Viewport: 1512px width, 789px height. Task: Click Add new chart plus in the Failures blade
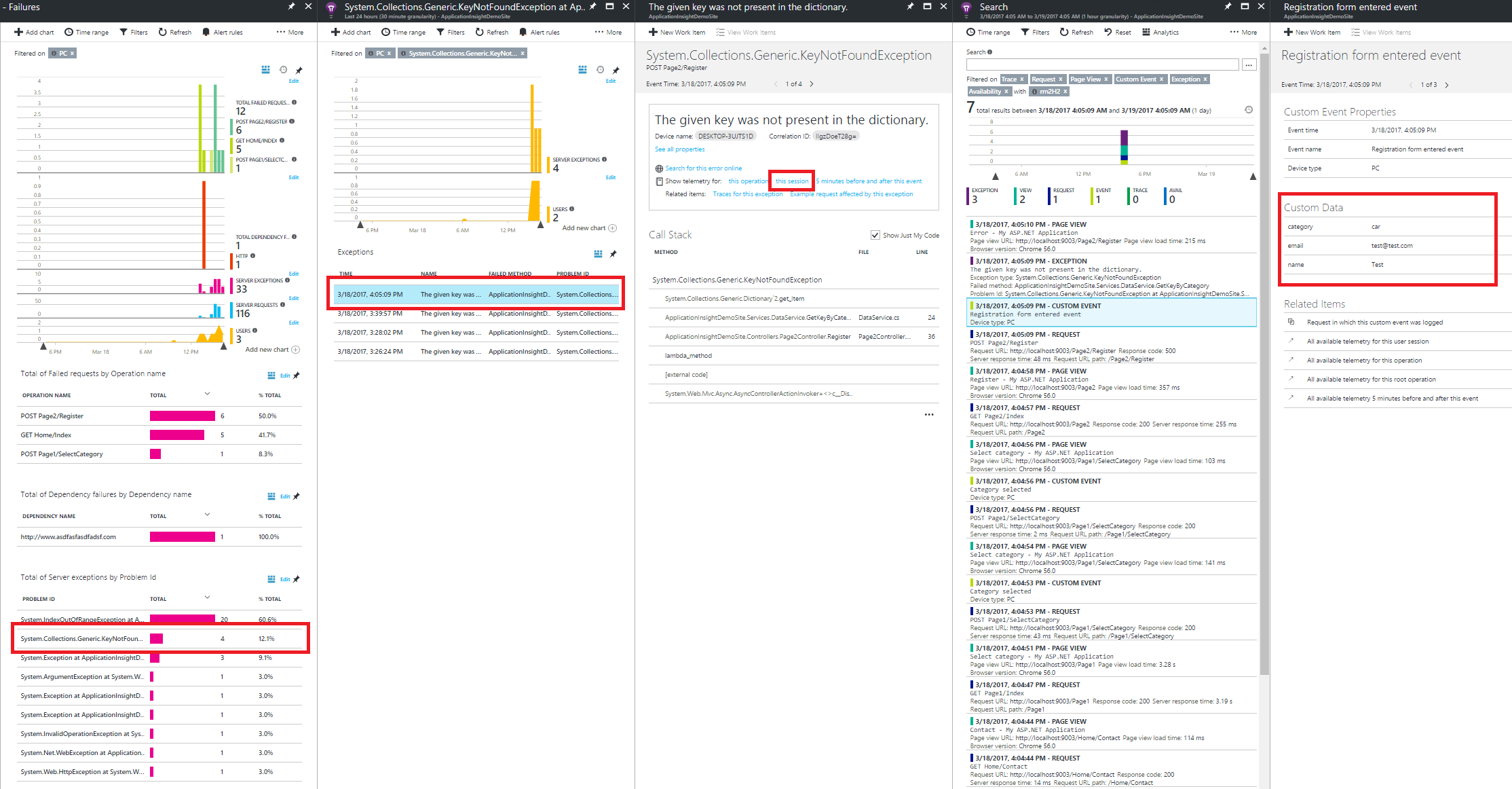click(x=295, y=350)
